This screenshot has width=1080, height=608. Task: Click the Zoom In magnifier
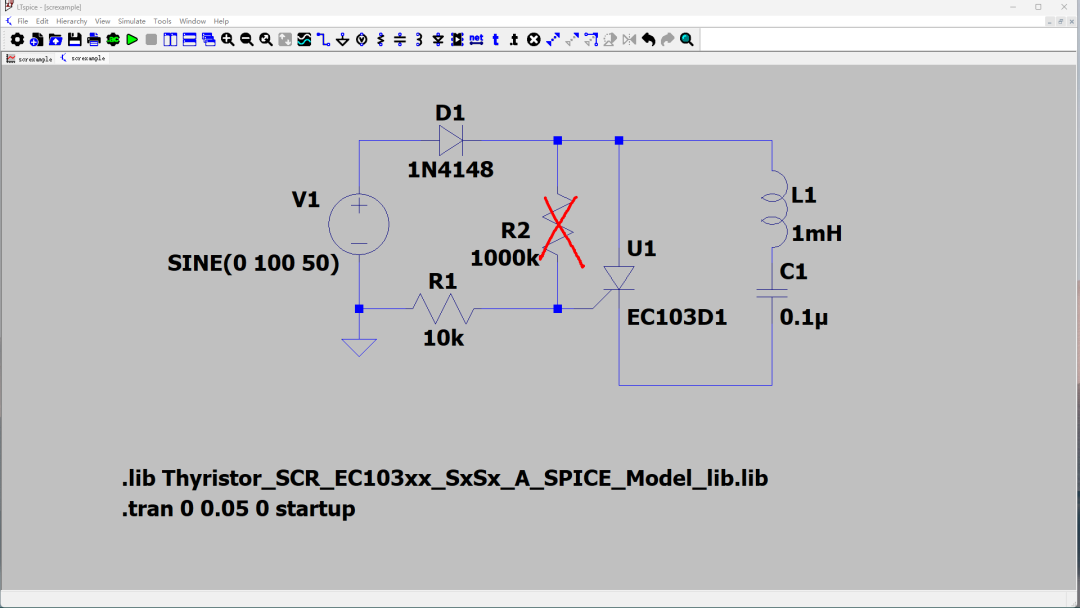coord(228,40)
